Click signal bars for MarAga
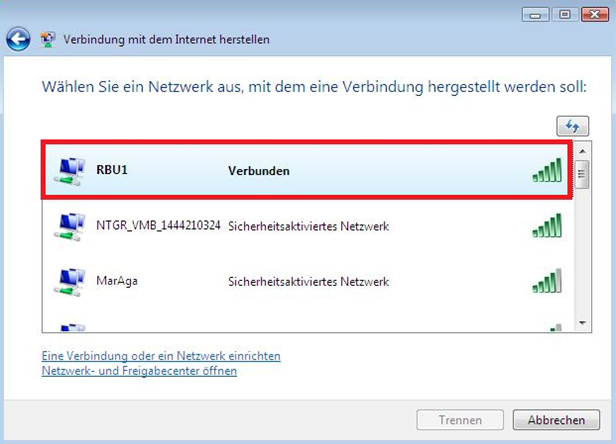Image resolution: width=616 pixels, height=444 pixels. (547, 281)
